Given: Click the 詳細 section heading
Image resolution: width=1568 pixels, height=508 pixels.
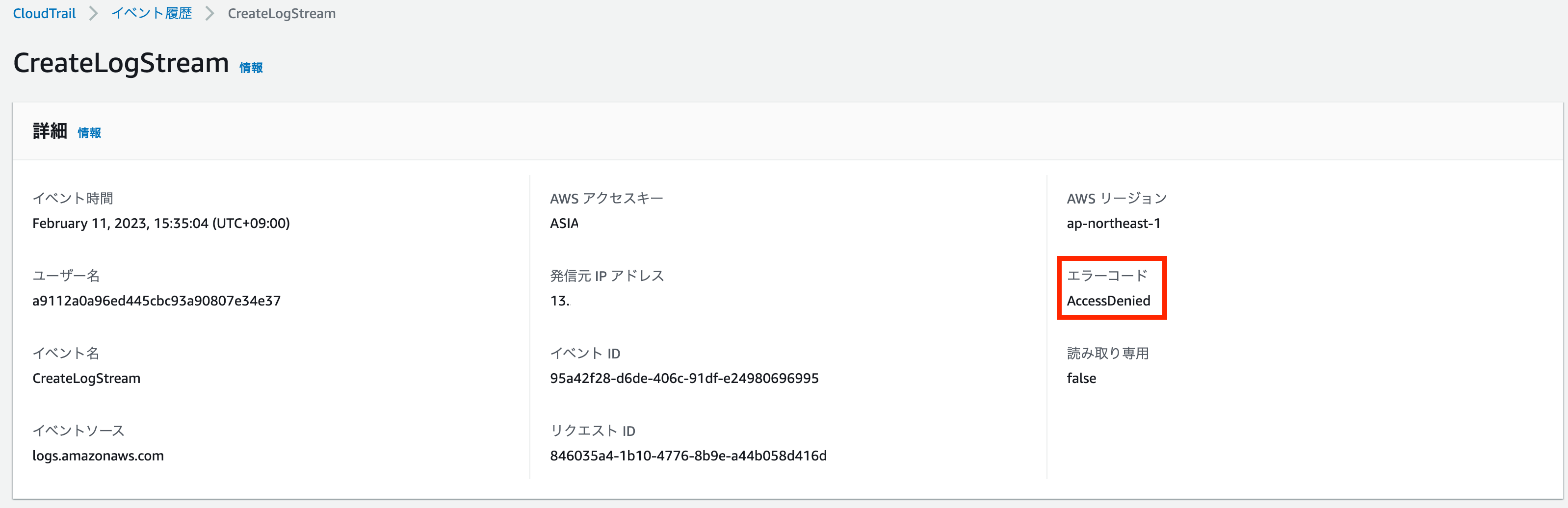Looking at the screenshot, I should pos(50,131).
